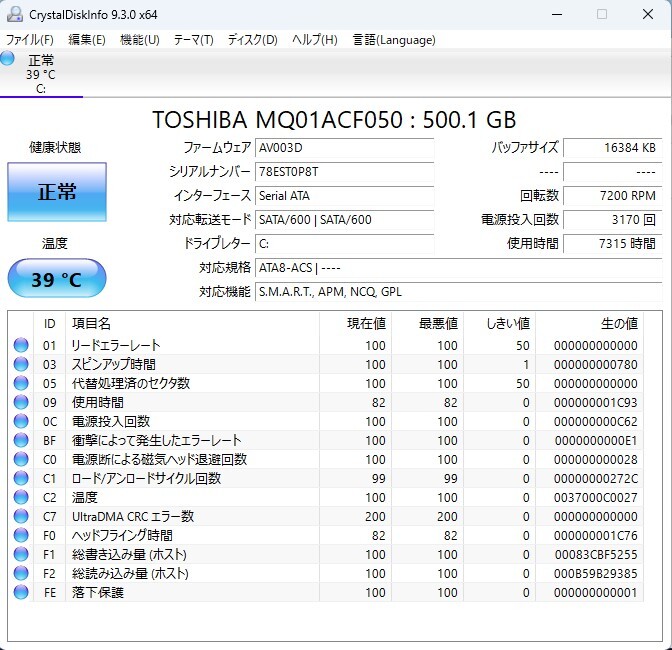The height and width of the screenshot is (650, 672).
Task: Click status orb beside UltraDMA CRC エラー数 row
Action: (x=21, y=517)
